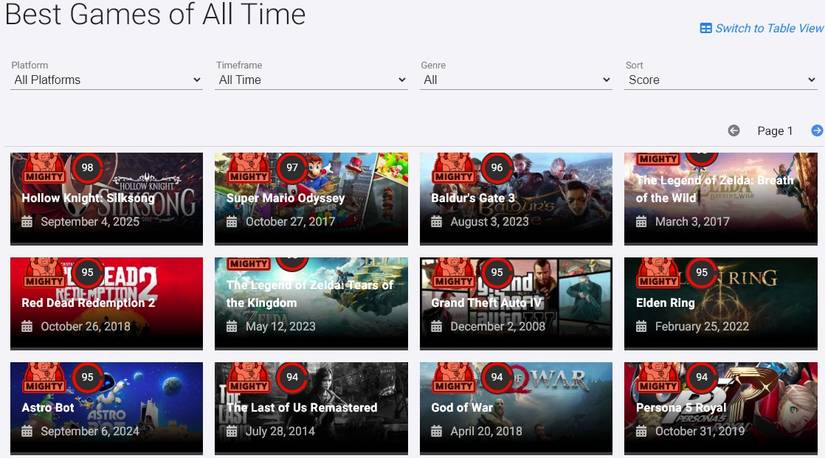
Task: Change the Sort dropdown from Score
Action: tap(721, 80)
